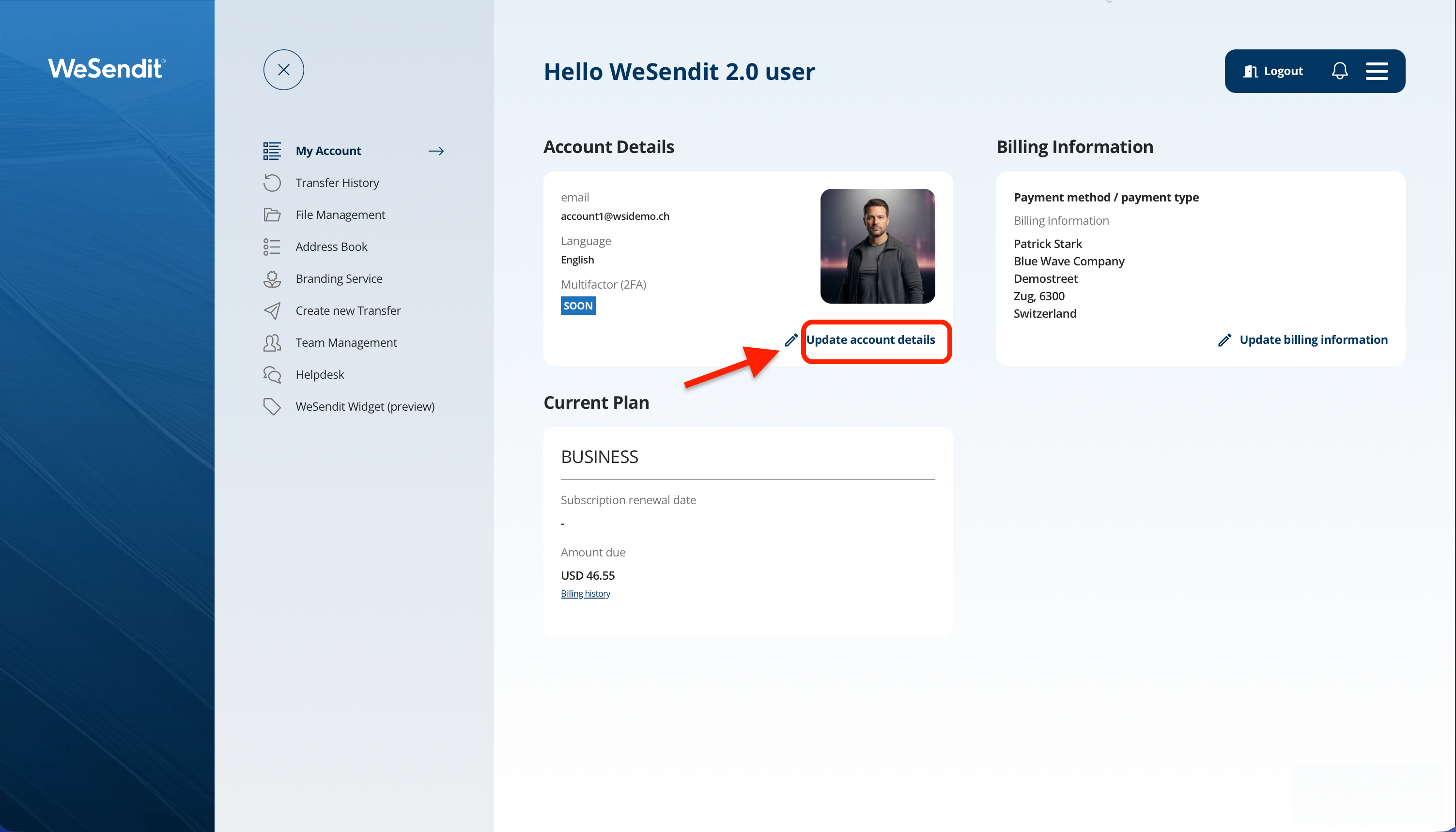This screenshot has height=832, width=1456.
Task: Click the File Management folder icon
Action: pos(272,215)
